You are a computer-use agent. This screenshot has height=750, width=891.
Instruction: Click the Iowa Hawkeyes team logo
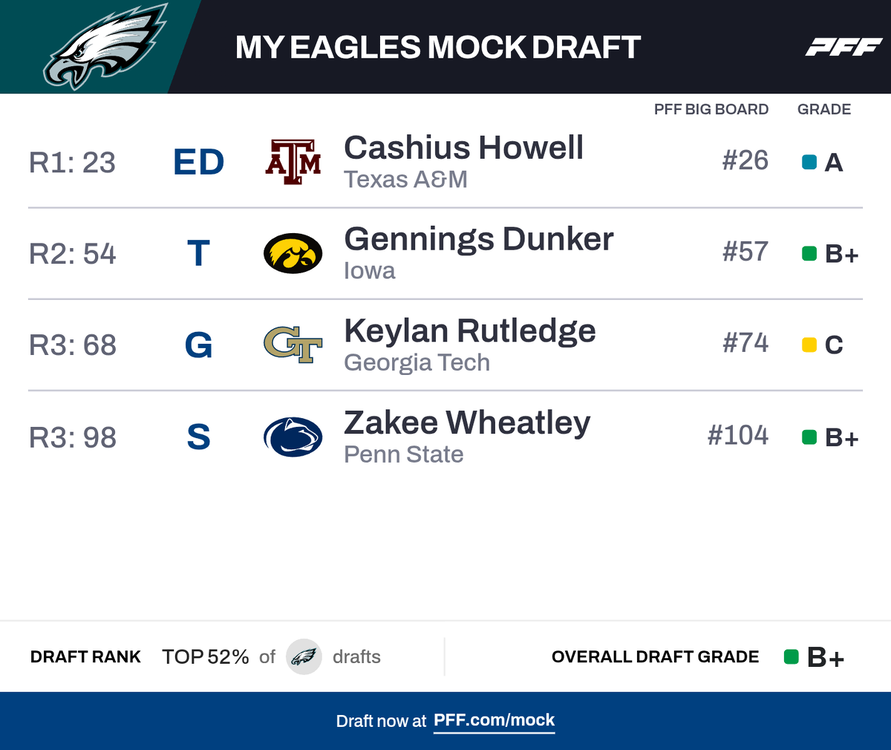[293, 253]
